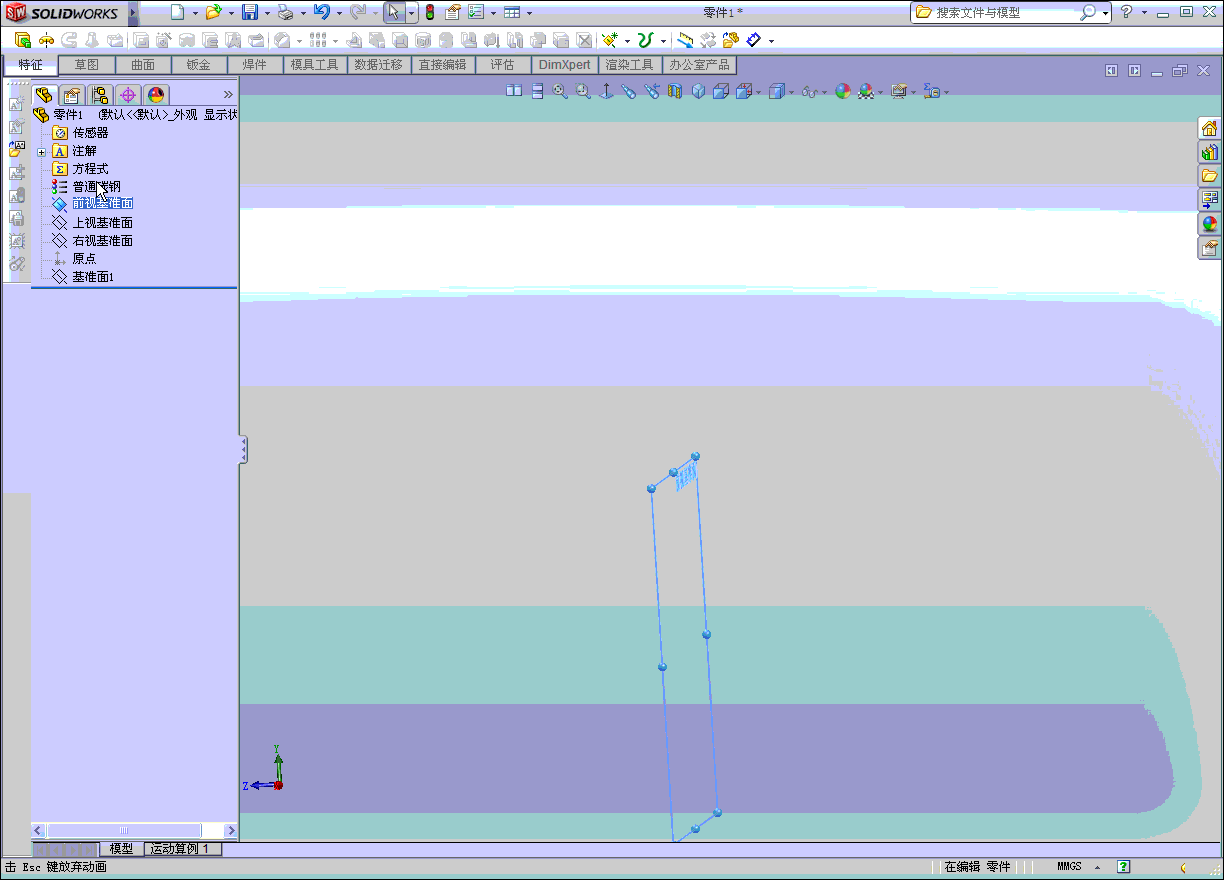Click the Rebuild traffic light icon
This screenshot has width=1224, height=880.
[430, 12]
